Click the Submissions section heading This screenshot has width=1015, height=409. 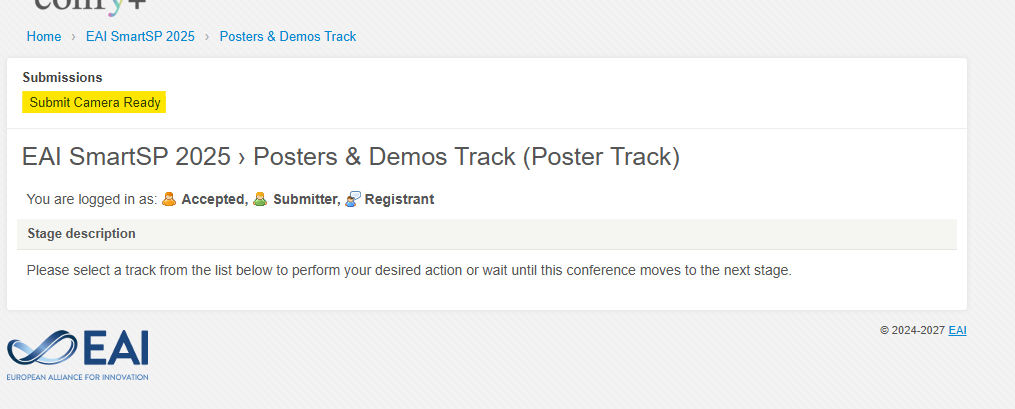(x=62, y=77)
